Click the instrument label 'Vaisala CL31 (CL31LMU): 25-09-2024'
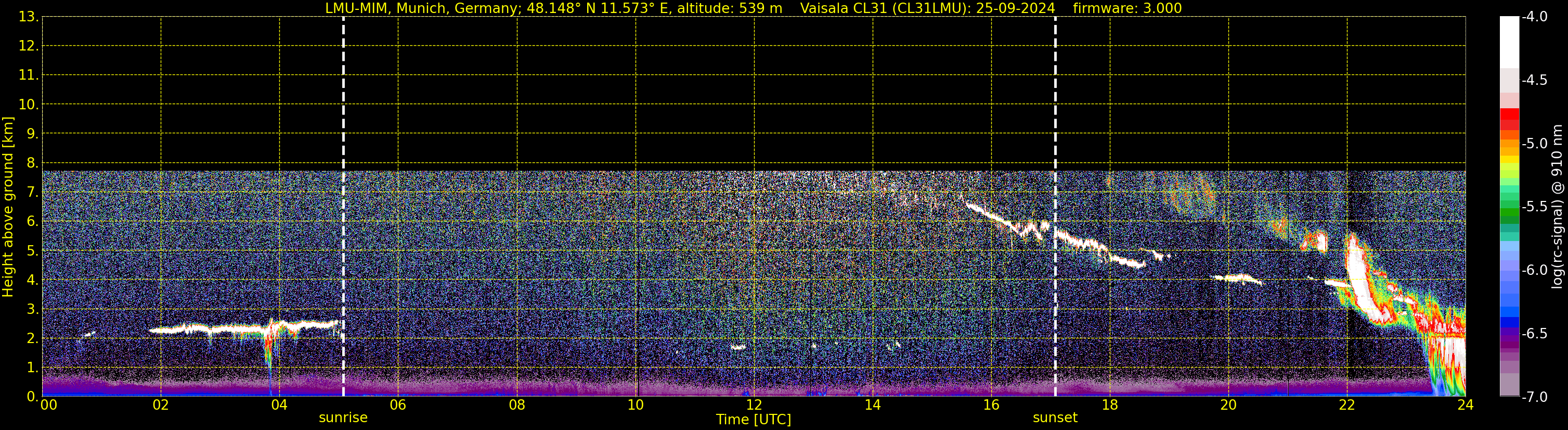1568x430 pixels. (x=927, y=8)
